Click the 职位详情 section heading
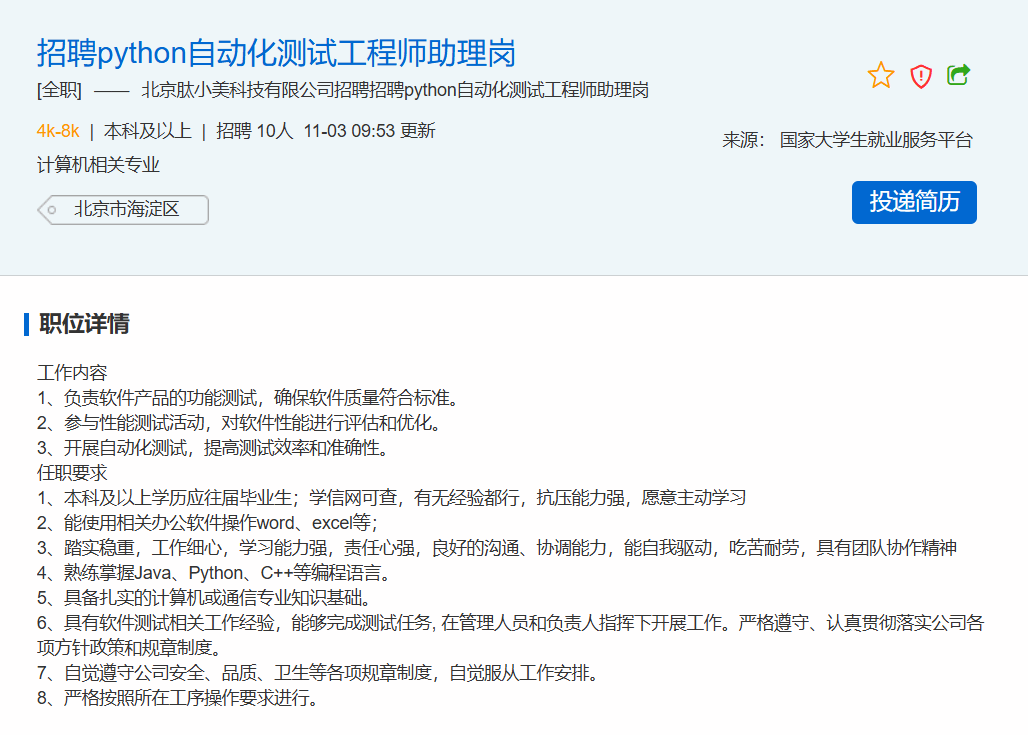This screenshot has height=735, width=1028. (x=84, y=324)
